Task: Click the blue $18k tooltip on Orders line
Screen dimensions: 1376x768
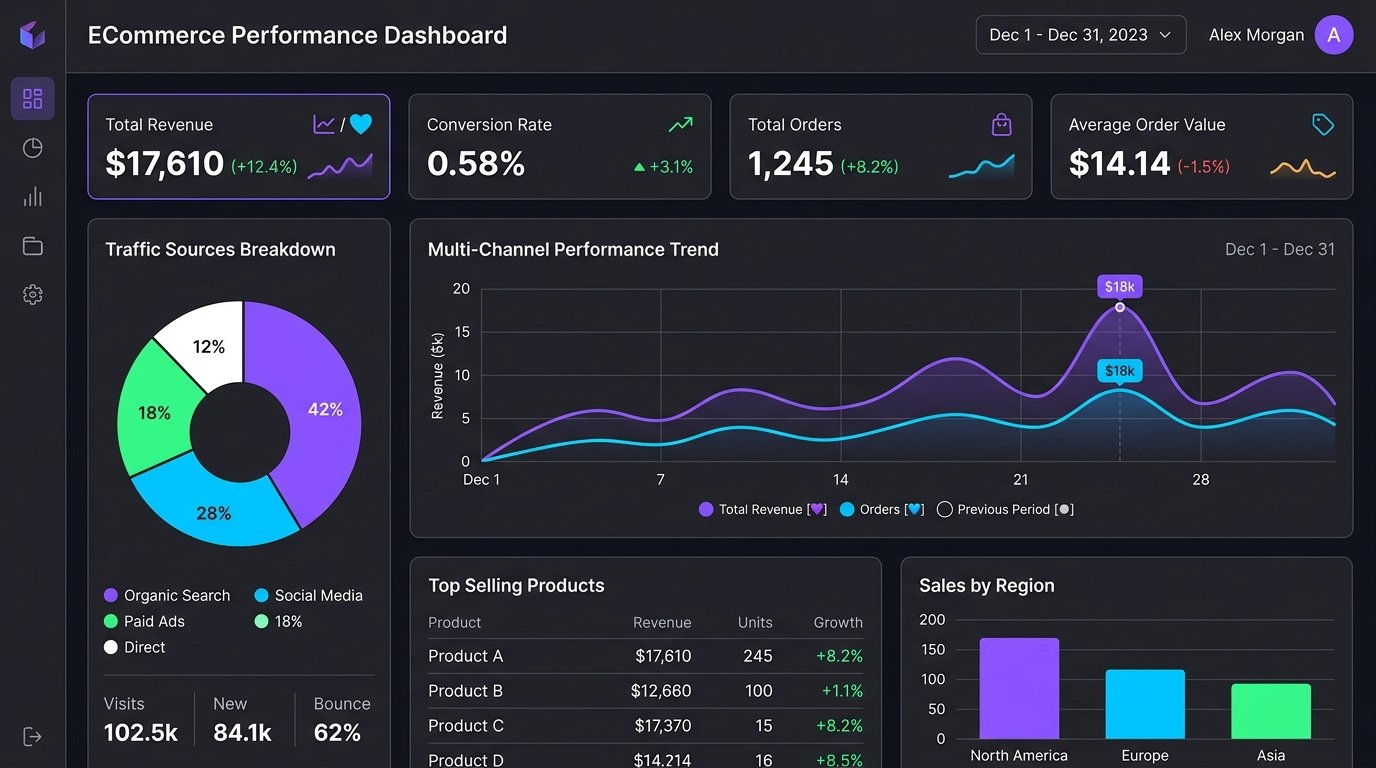Action: pyautogui.click(x=1119, y=371)
